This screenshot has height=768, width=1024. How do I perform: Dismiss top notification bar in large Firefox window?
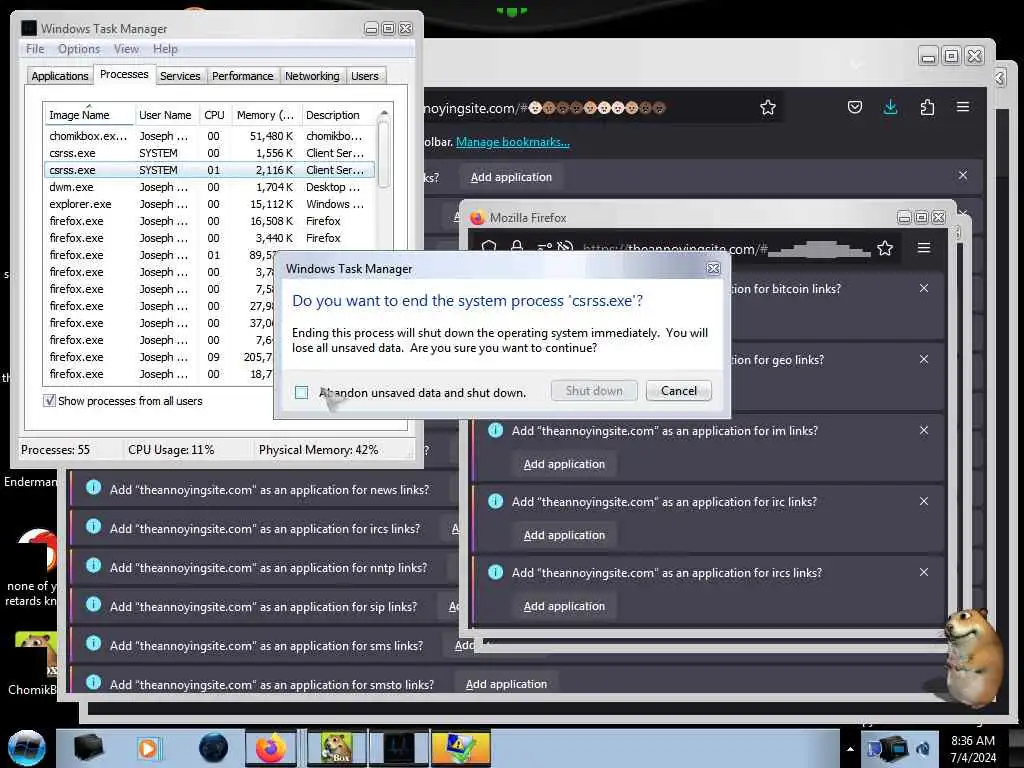click(x=963, y=175)
